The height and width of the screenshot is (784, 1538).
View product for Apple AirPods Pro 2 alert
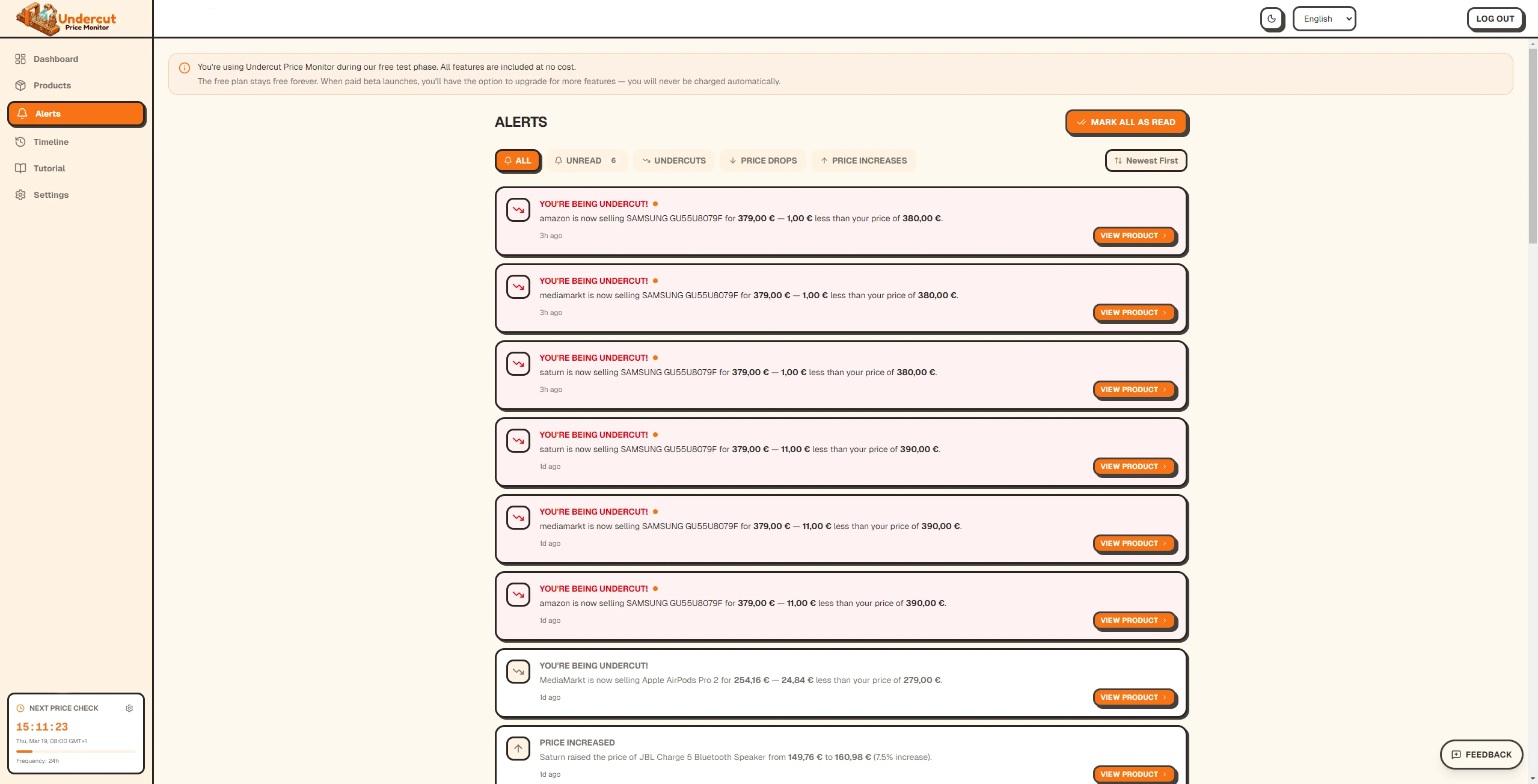pos(1133,697)
